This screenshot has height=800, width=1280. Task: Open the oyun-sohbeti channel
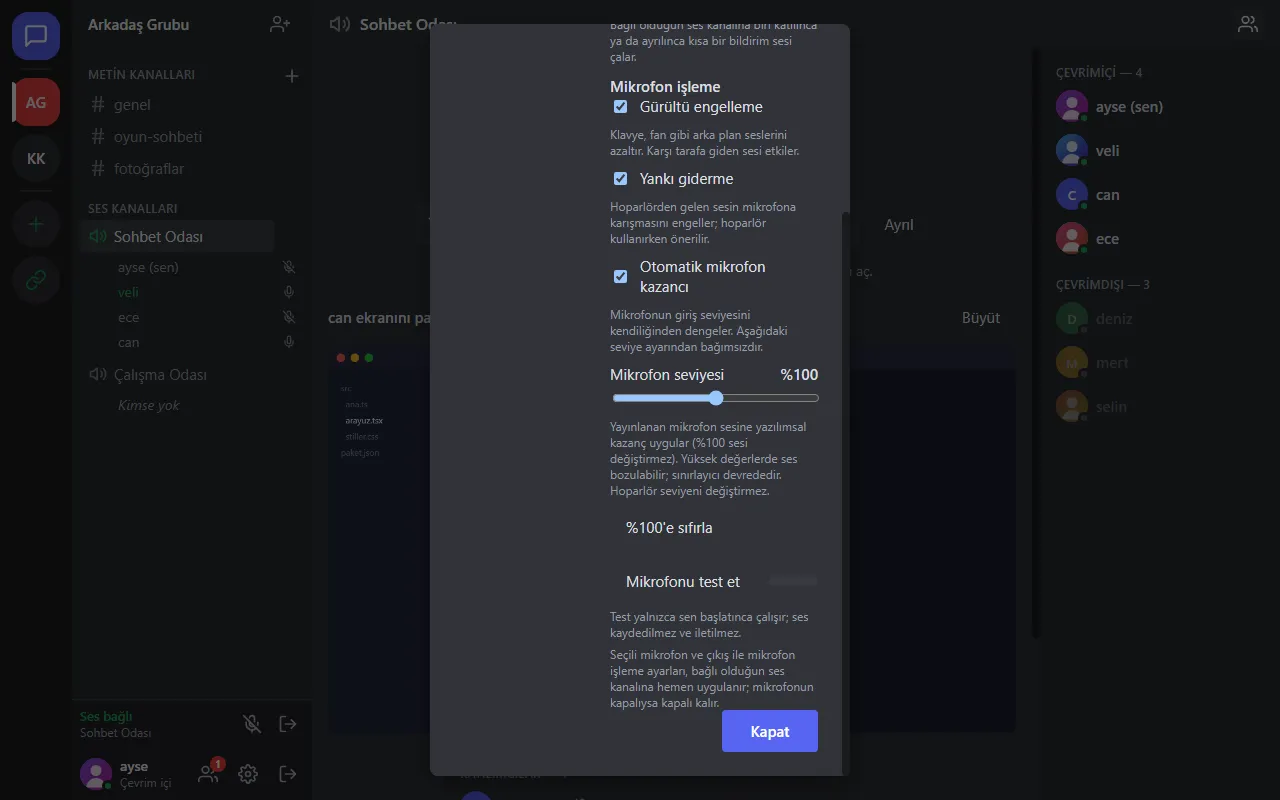(x=177, y=136)
